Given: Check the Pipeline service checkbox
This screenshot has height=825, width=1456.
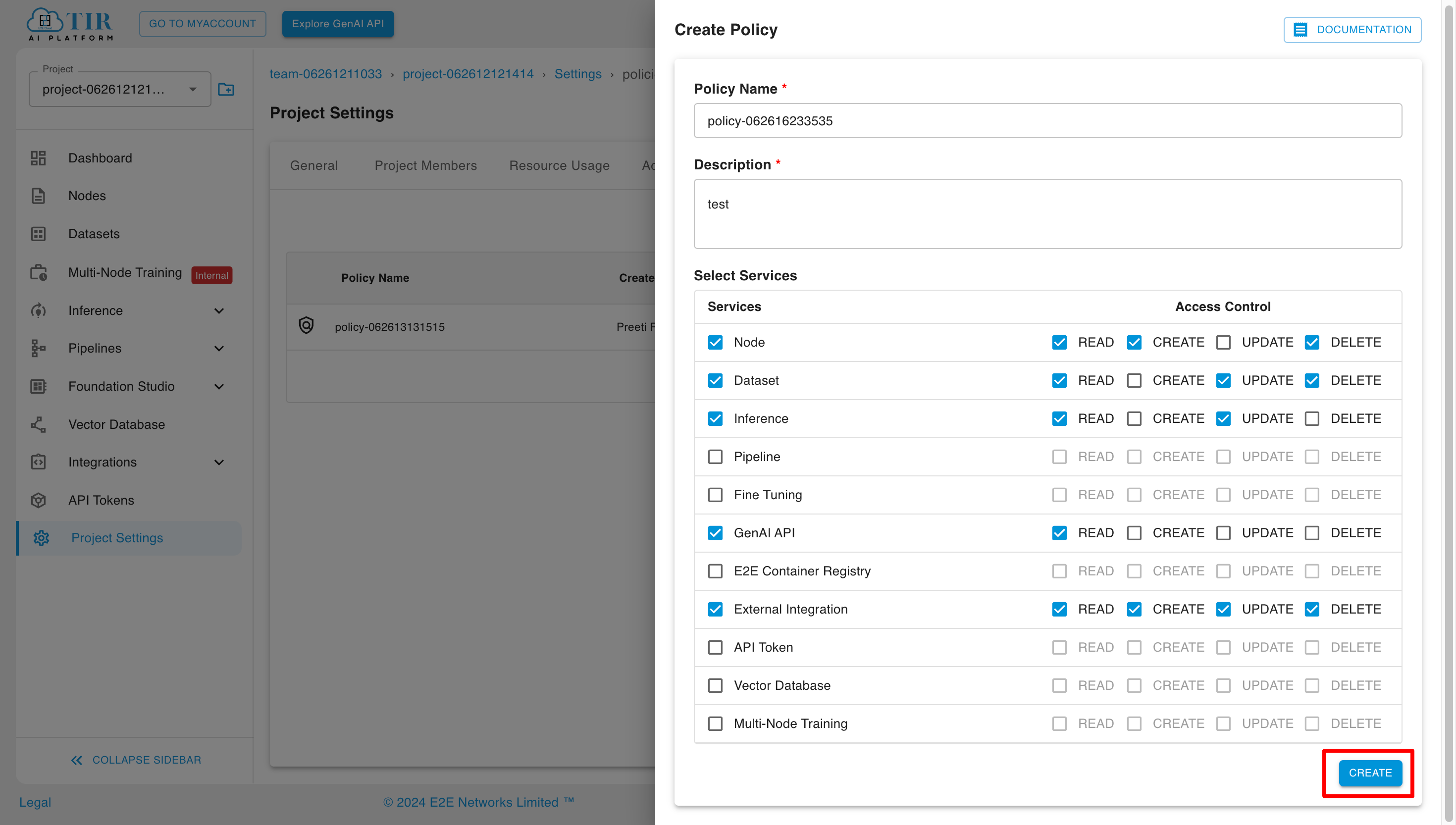Looking at the screenshot, I should [x=715, y=457].
